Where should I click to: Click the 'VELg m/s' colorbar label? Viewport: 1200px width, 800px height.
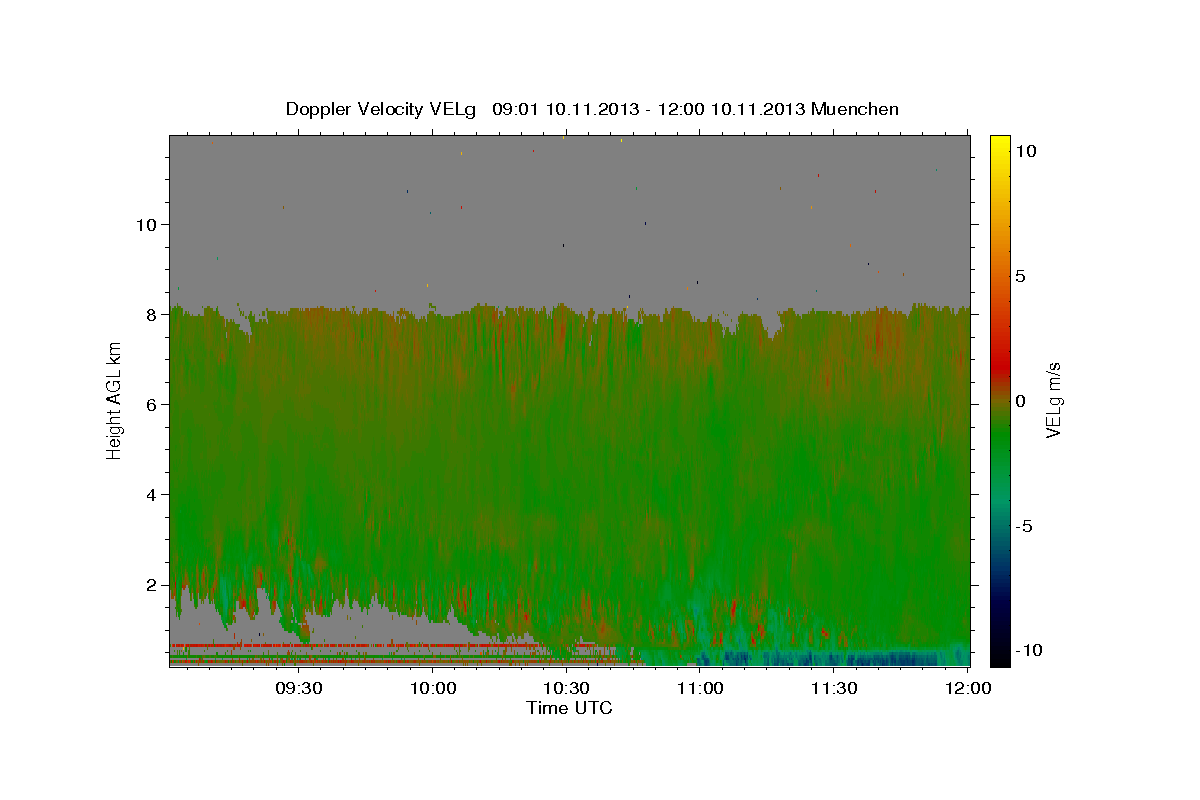point(1053,399)
